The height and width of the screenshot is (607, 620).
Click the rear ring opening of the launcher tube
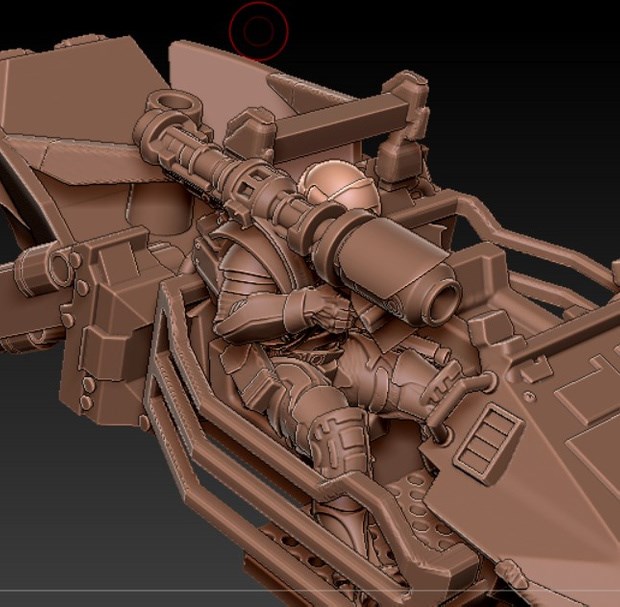(174, 101)
